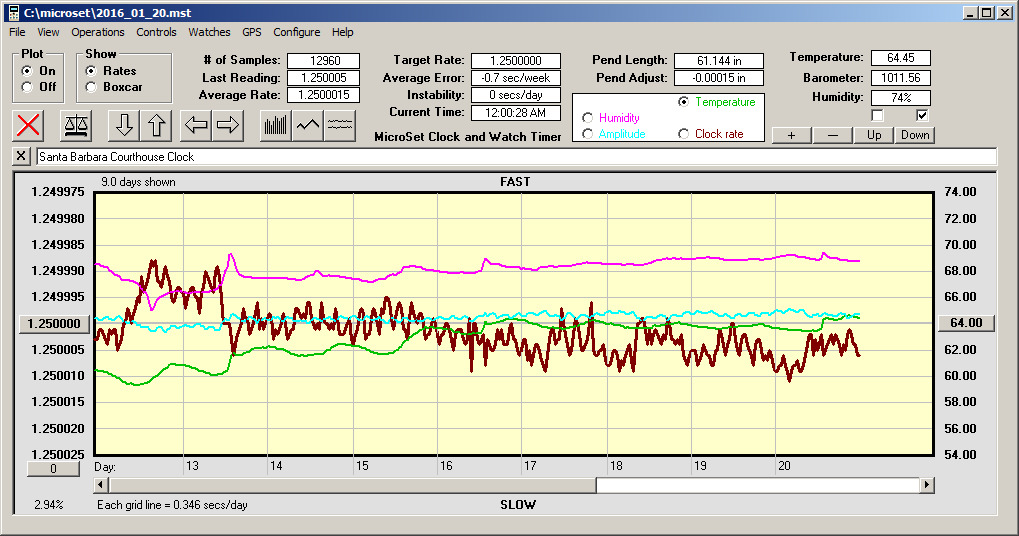Click the balance scale icon
Viewport: 1019px width, 536px height.
(x=75, y=125)
